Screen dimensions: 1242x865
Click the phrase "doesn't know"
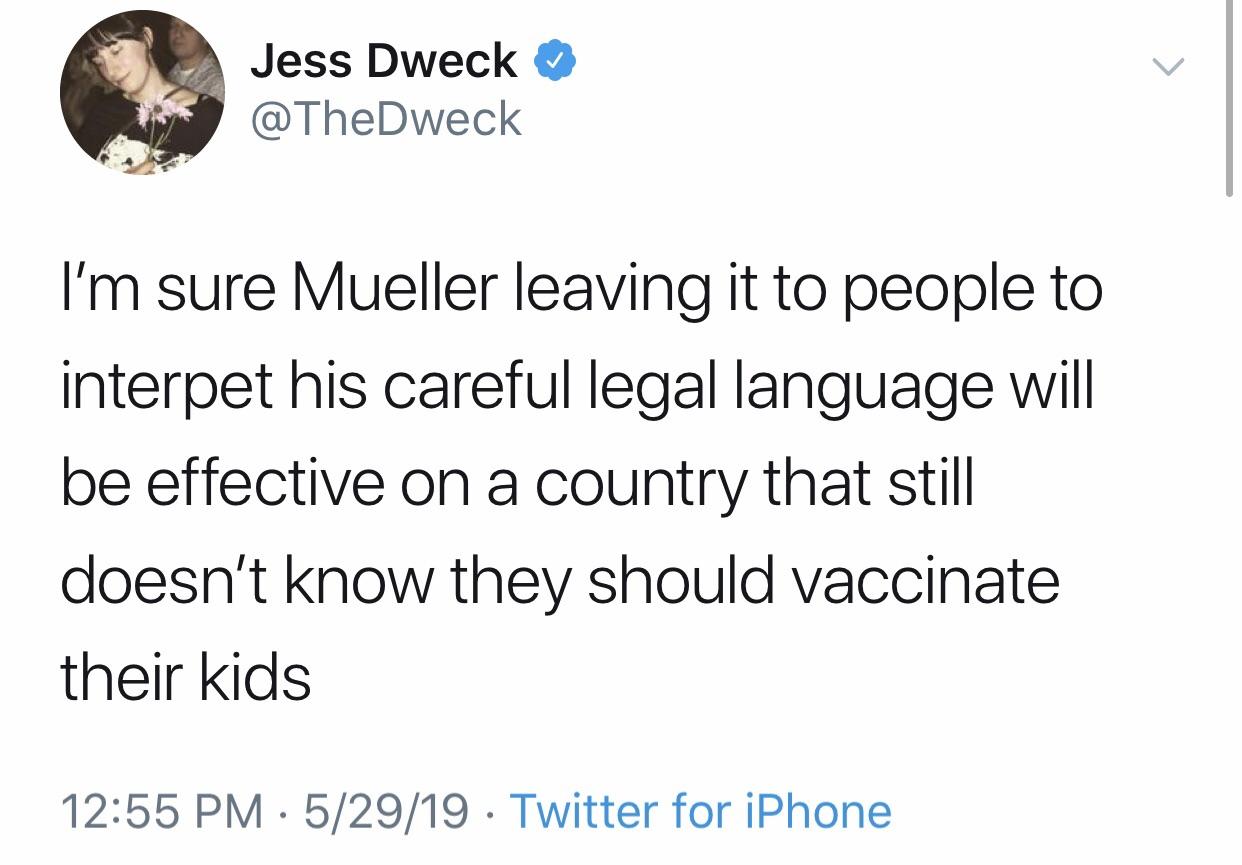pyautogui.click(x=212, y=581)
